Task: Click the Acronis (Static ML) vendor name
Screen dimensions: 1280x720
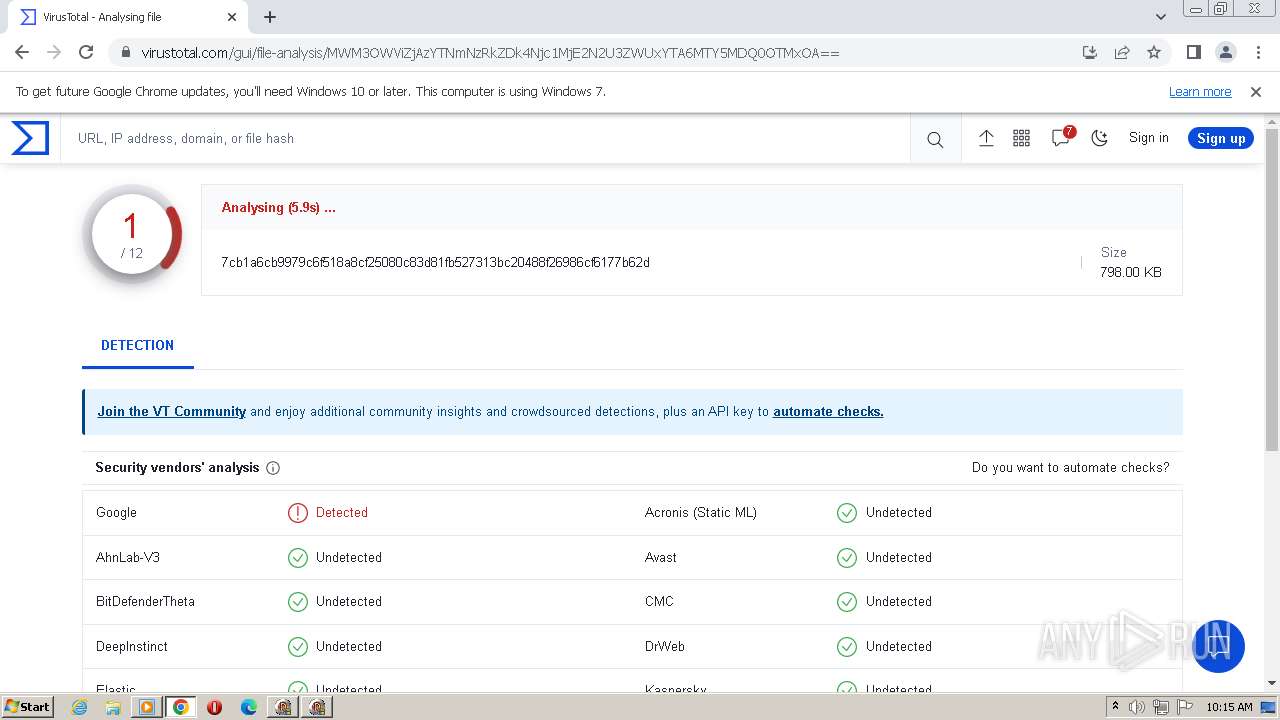Action: [x=701, y=513]
